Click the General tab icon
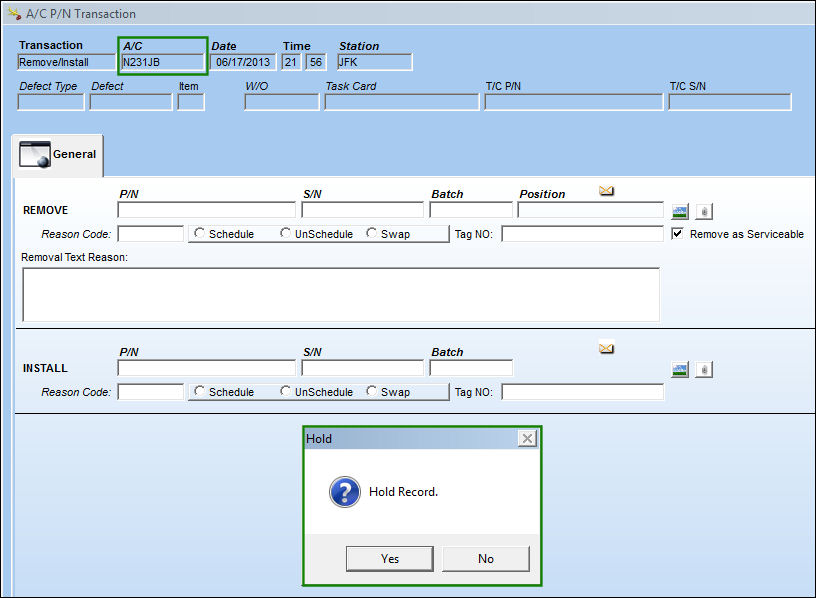This screenshot has height=598, width=816. tap(35, 154)
